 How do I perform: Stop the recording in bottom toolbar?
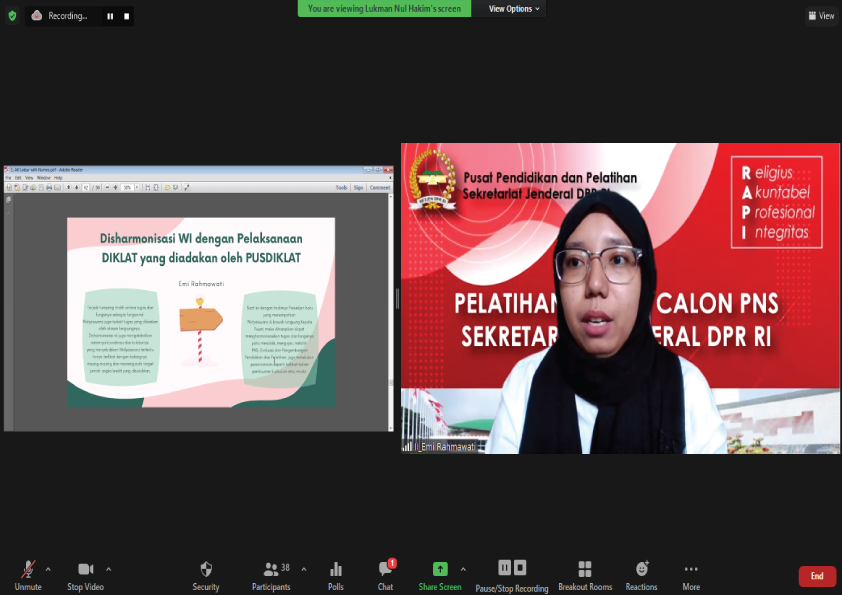tap(520, 568)
